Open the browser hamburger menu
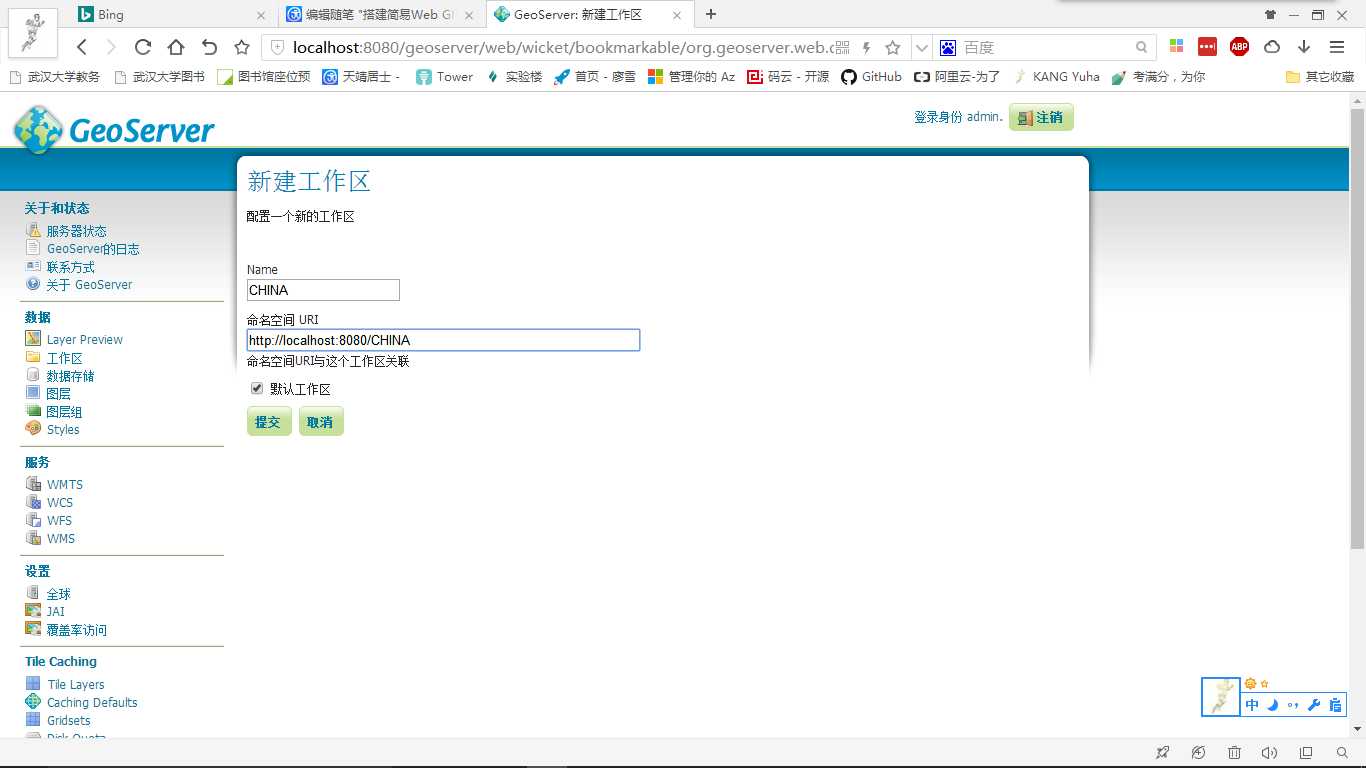Screen dimensions: 1366x768 coord(1337,47)
